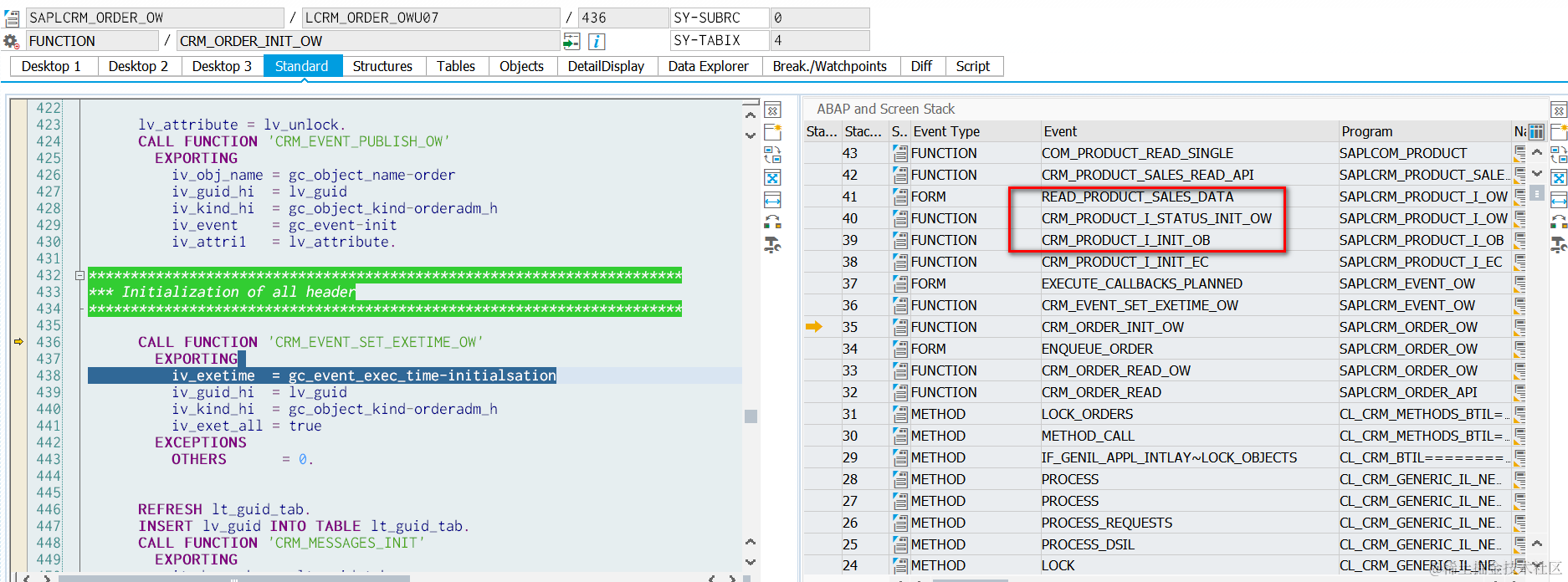Click the navigate-to-statement icon after CRM_ORDER_INIT_OW
Image resolution: width=1568 pixels, height=582 pixels.
click(571, 41)
